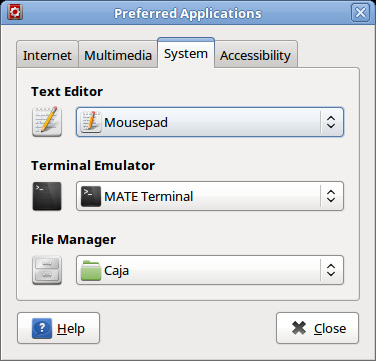
Task: Open the File Manager Caja dropdown
Action: click(210, 270)
